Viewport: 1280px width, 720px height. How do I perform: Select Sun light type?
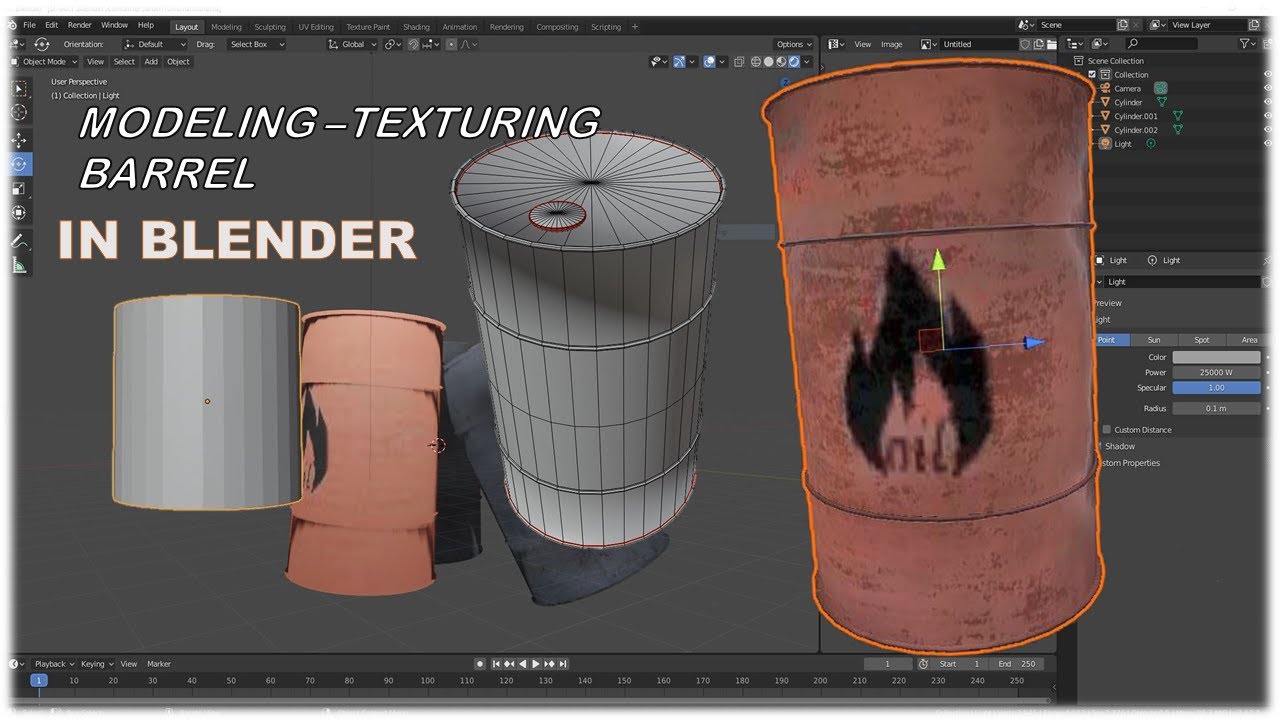point(1154,340)
